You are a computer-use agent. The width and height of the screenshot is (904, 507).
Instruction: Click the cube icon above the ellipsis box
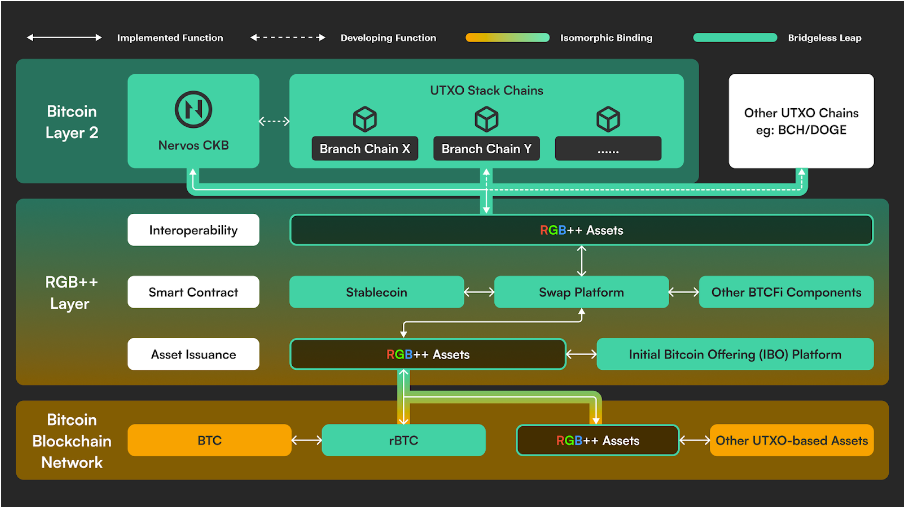[608, 119]
